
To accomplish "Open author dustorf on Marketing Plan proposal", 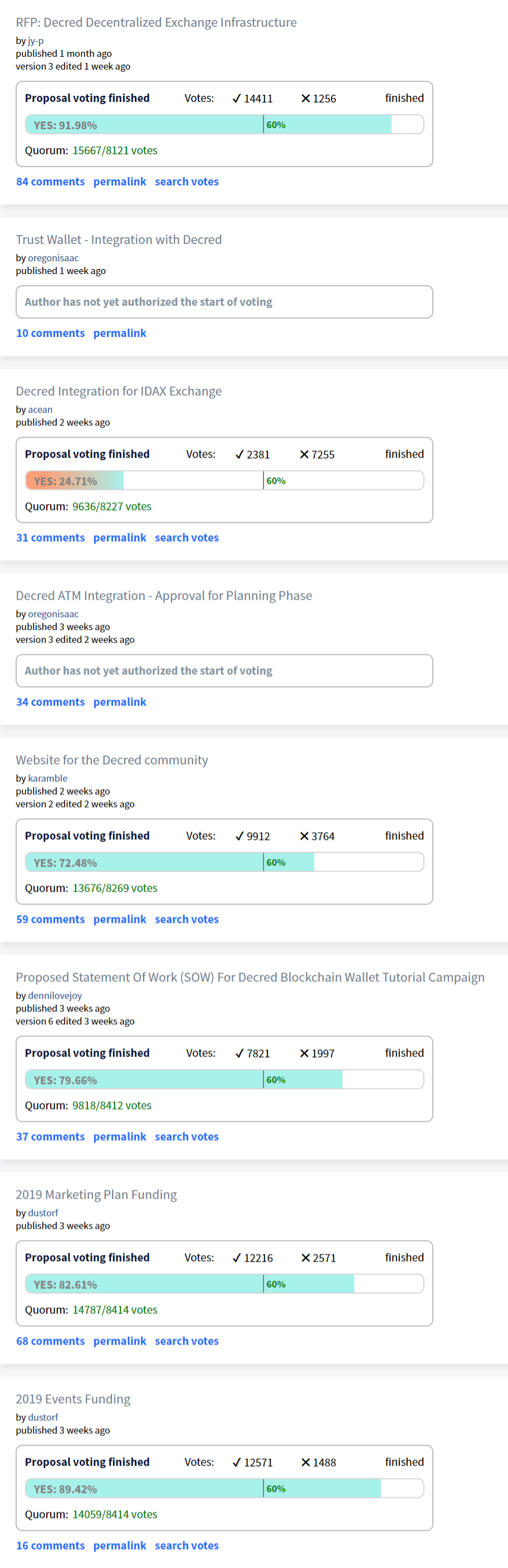I will [43, 1213].
